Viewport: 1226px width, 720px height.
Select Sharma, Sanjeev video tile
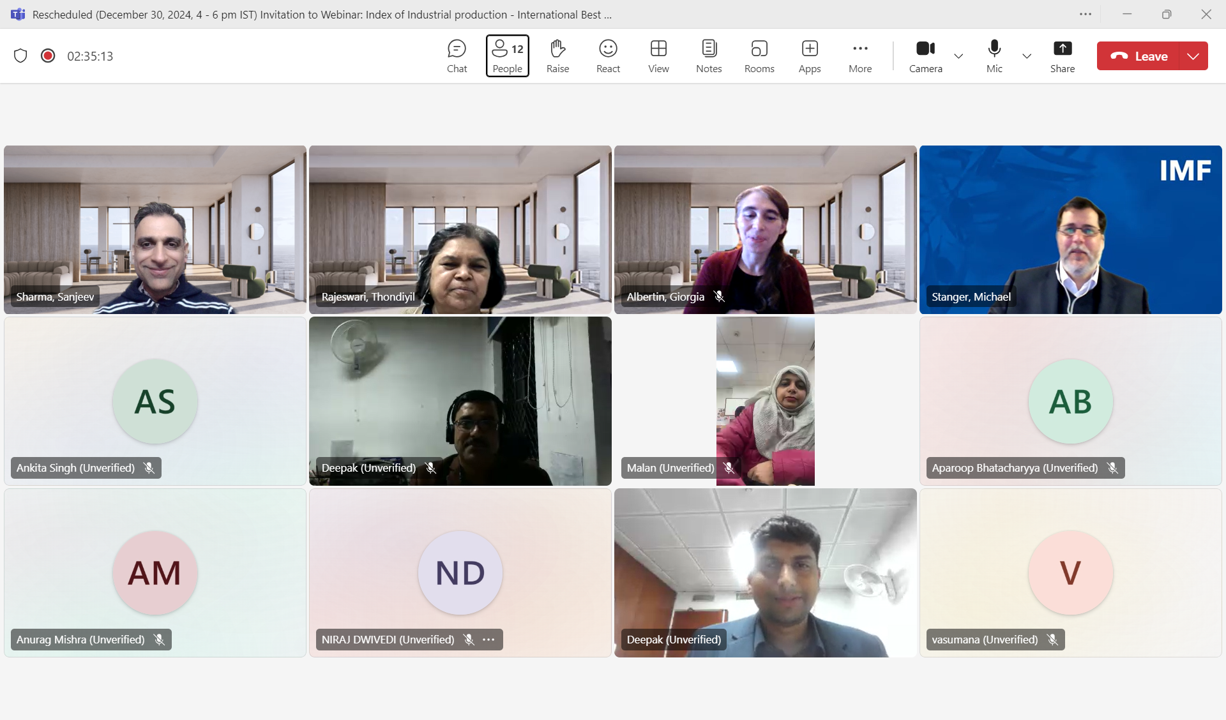(155, 230)
